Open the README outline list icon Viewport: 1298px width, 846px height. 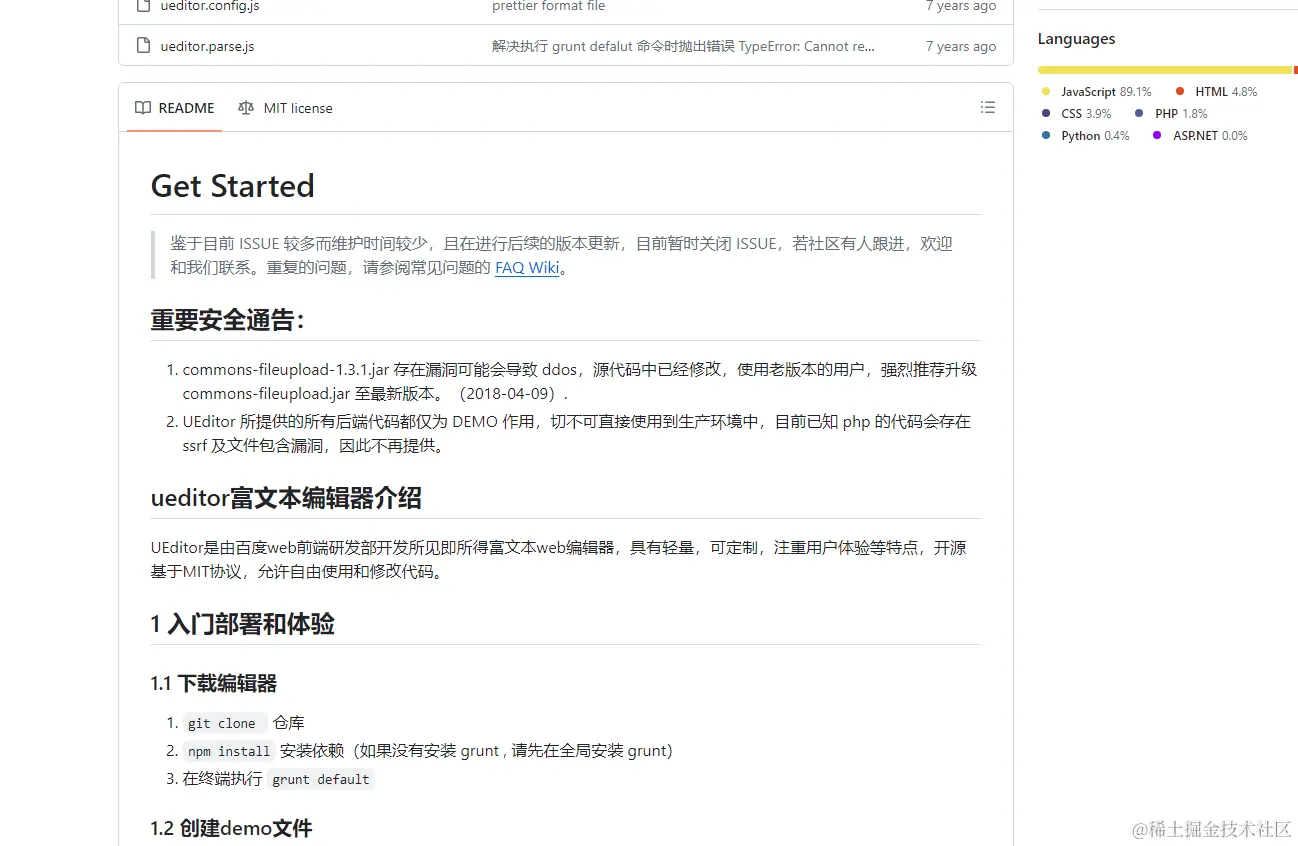tap(988, 108)
